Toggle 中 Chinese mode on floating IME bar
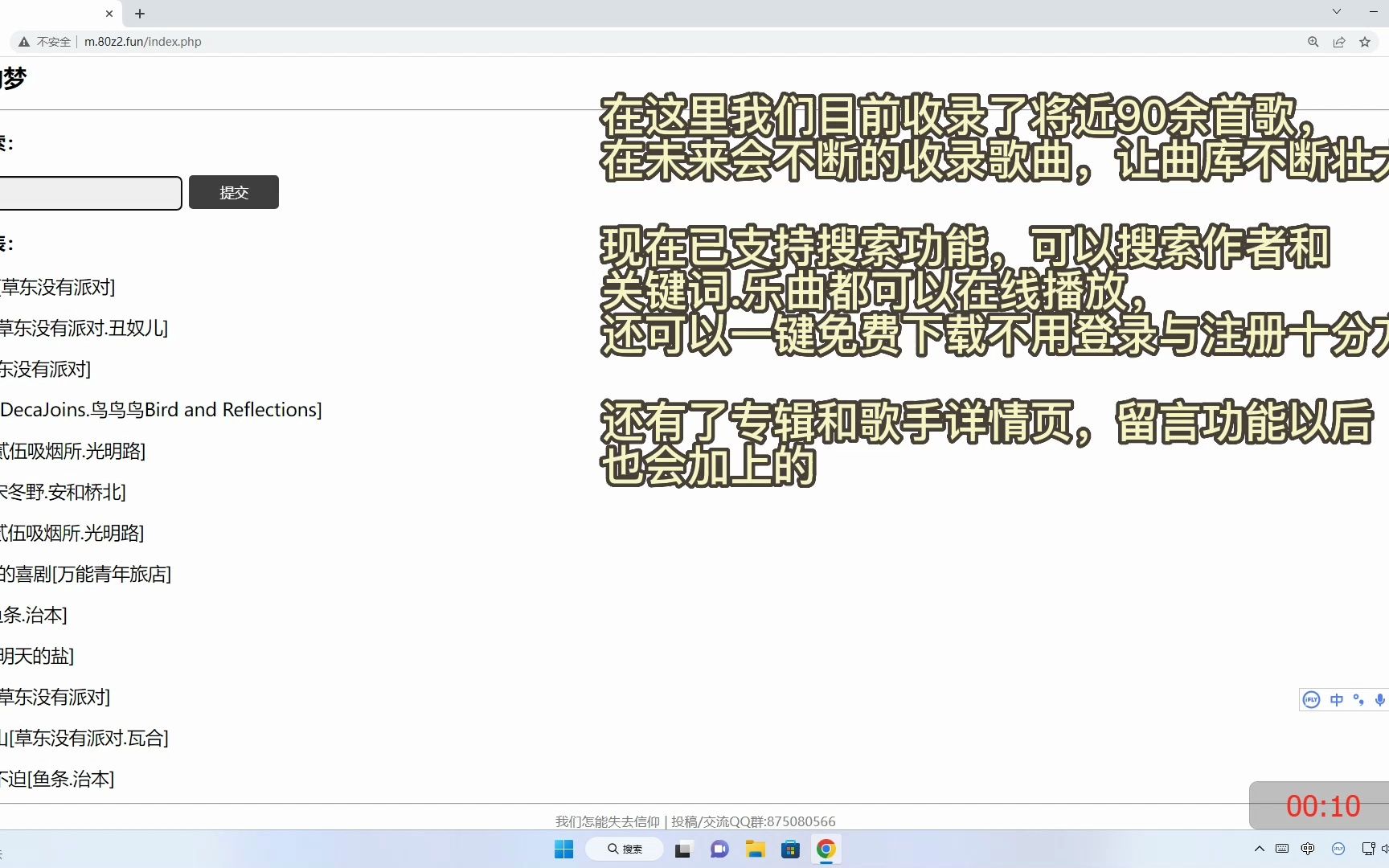 pyautogui.click(x=1336, y=700)
